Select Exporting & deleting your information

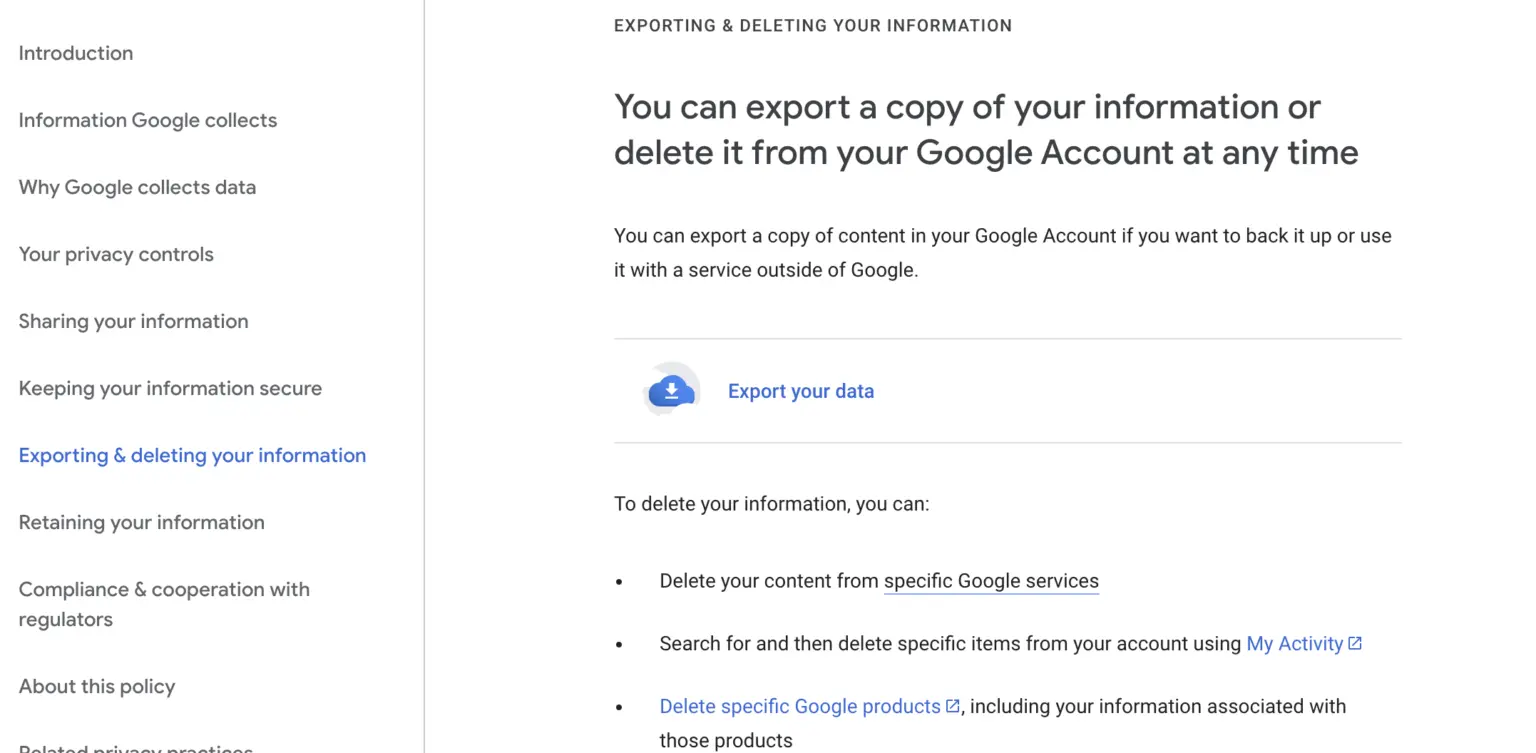point(192,455)
